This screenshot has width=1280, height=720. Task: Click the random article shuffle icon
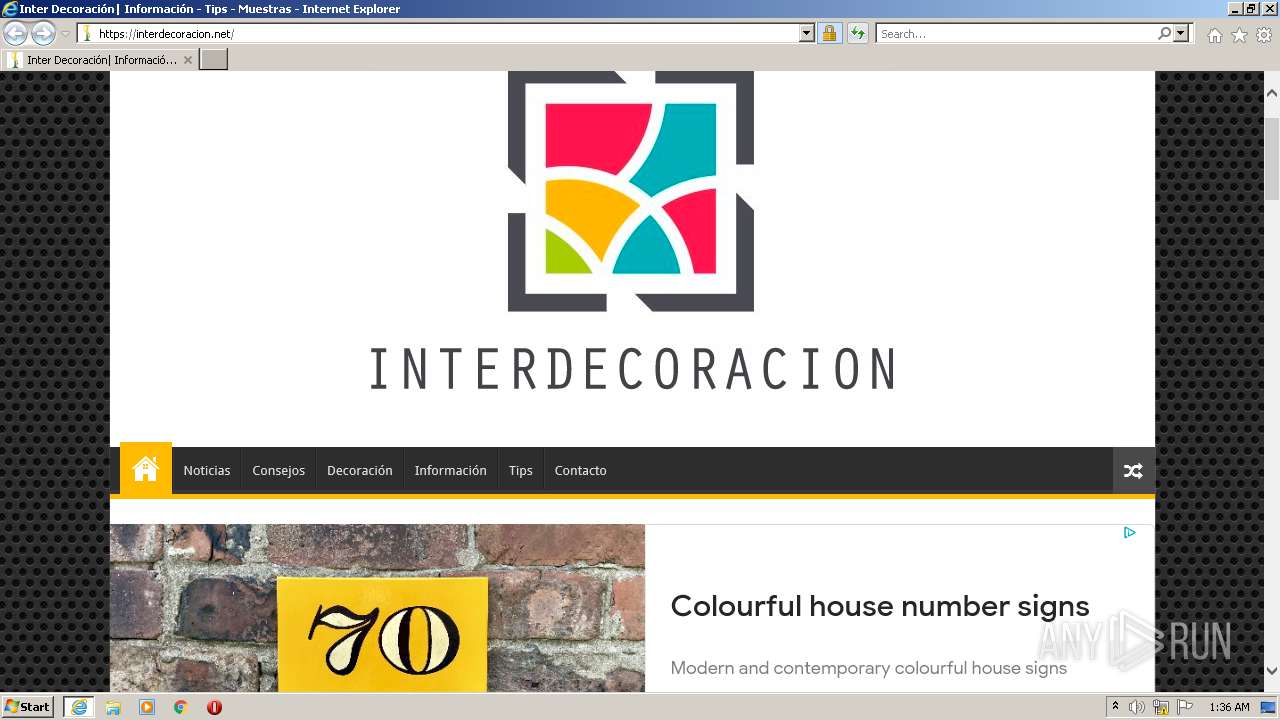pos(1133,471)
